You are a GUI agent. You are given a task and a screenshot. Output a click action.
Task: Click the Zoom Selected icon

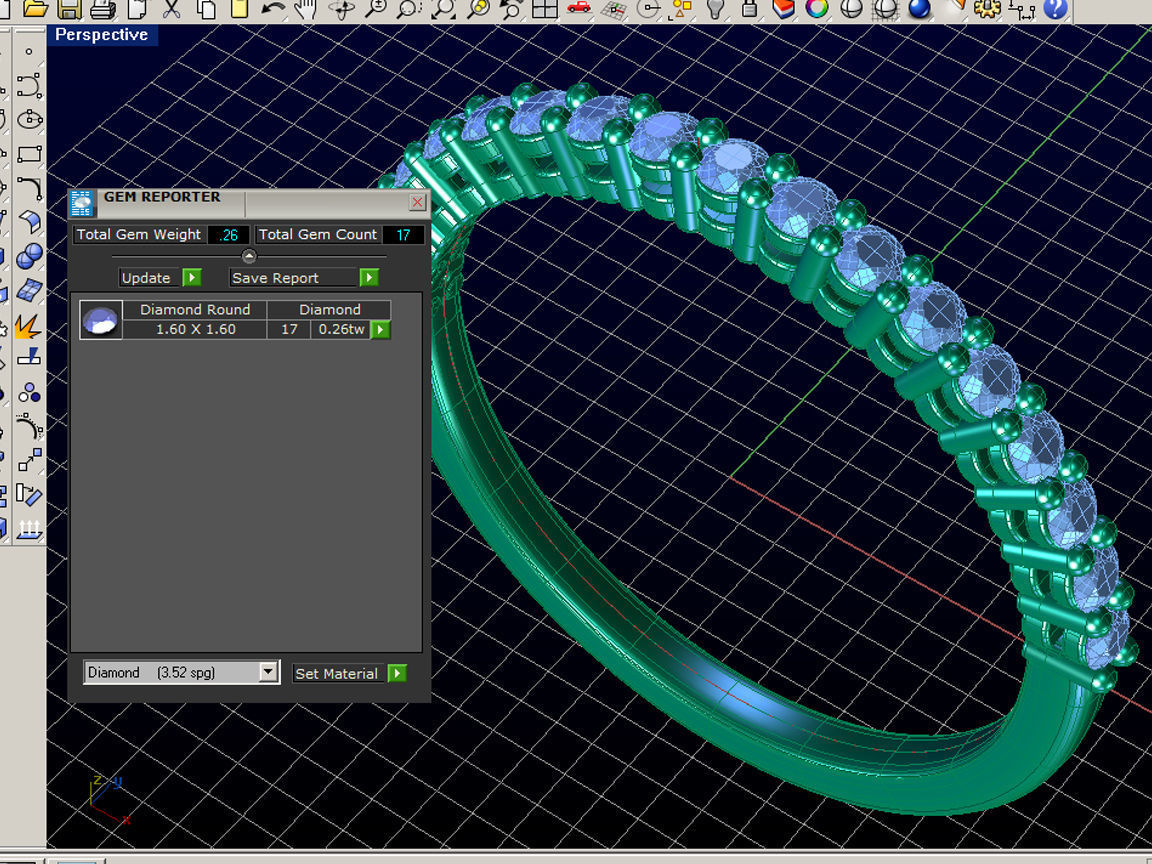(x=478, y=9)
